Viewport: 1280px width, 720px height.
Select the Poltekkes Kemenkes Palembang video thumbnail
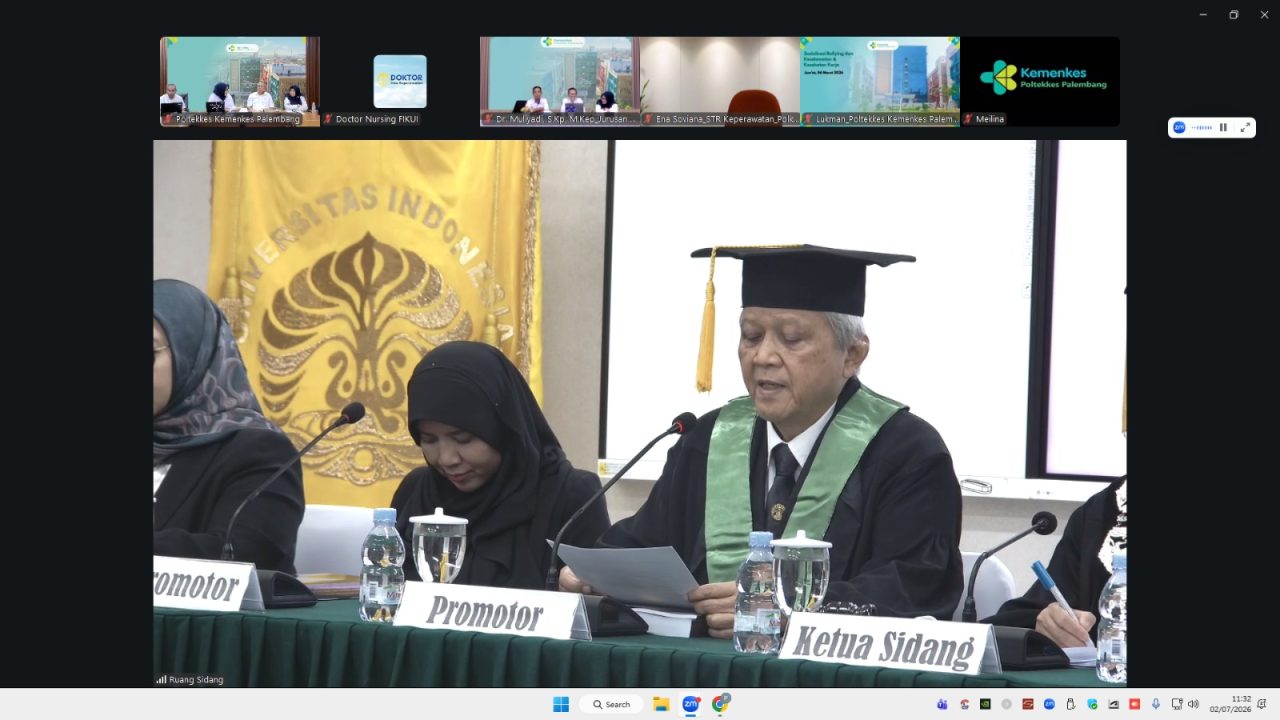[240, 81]
